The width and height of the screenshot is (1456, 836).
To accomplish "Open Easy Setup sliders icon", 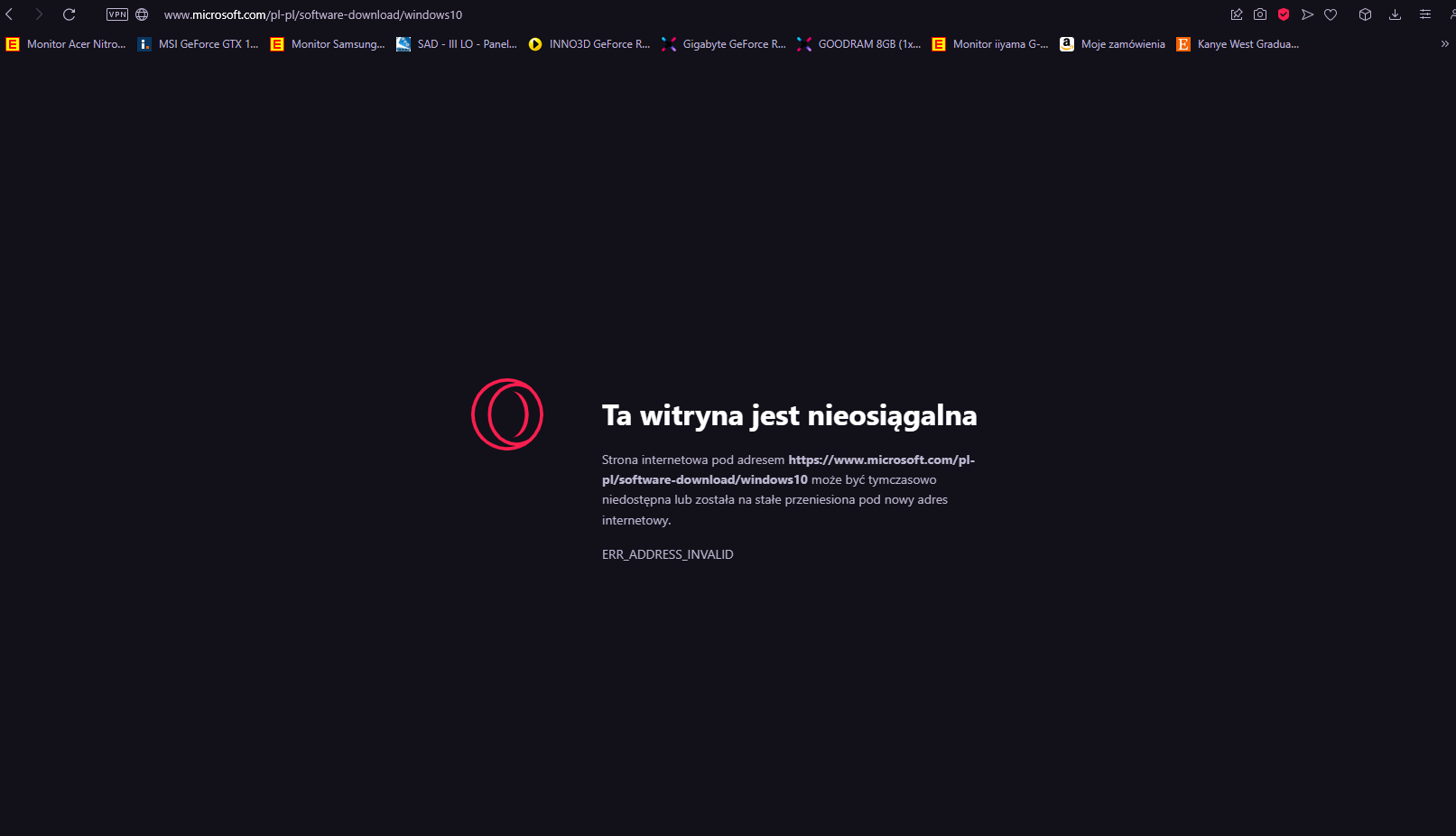I will 1425,14.
